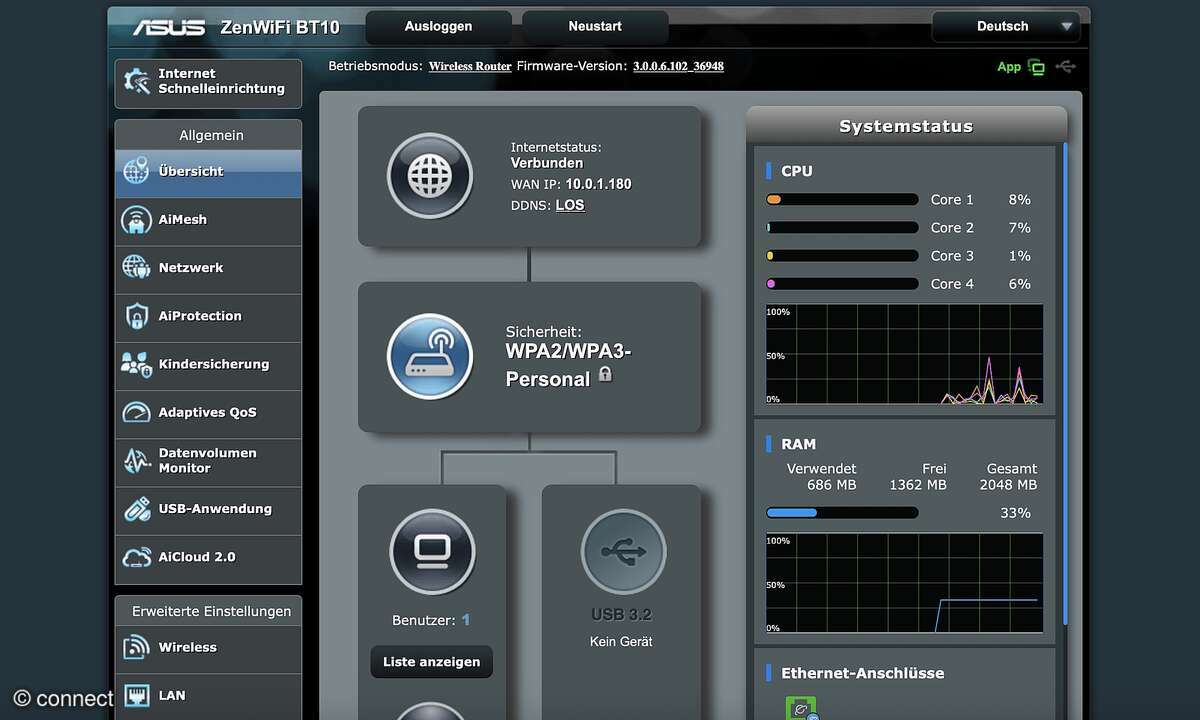
Task: Click the AiCloud 2.0 cloud icon
Action: point(136,557)
